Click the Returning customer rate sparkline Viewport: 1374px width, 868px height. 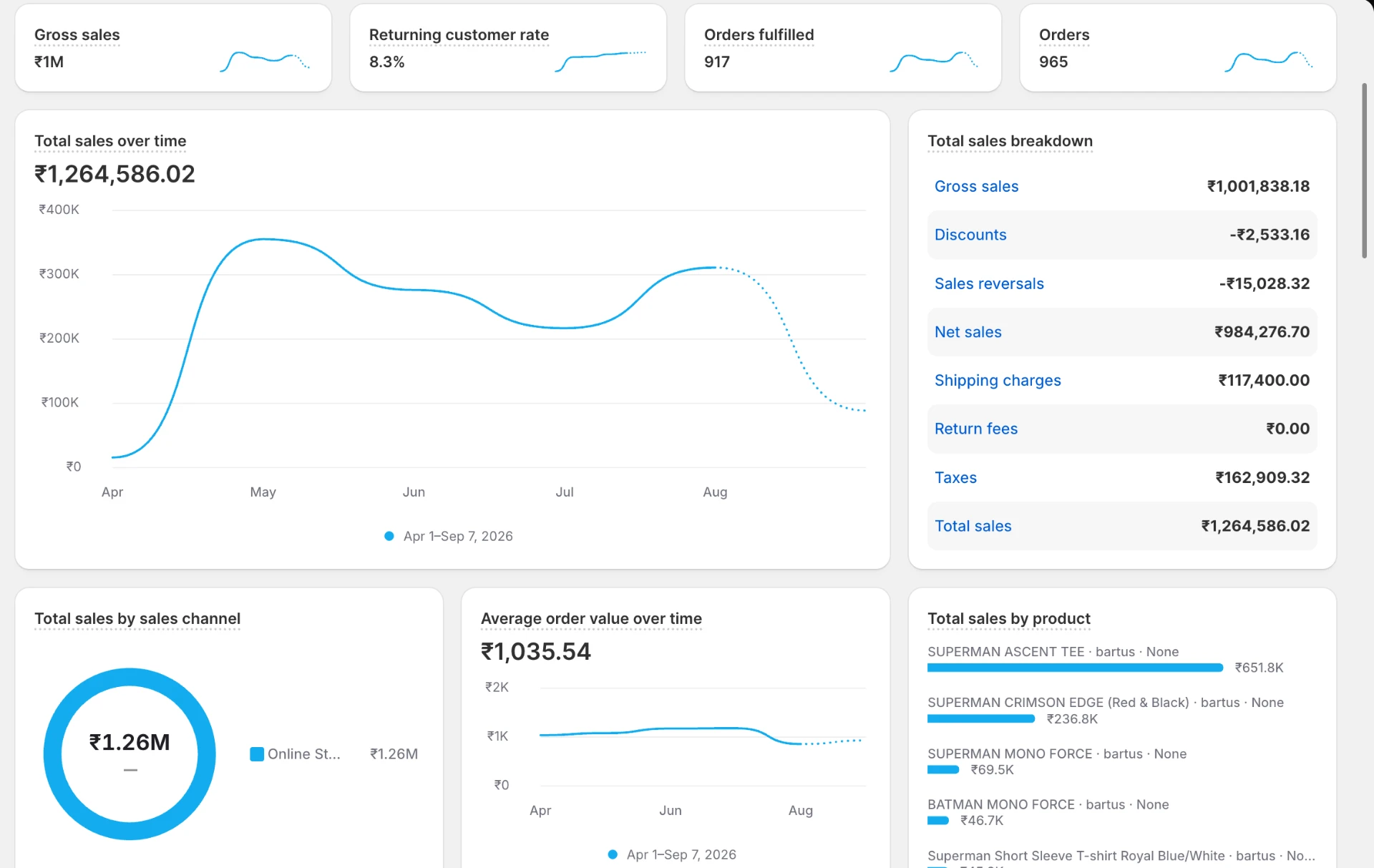pyautogui.click(x=600, y=62)
